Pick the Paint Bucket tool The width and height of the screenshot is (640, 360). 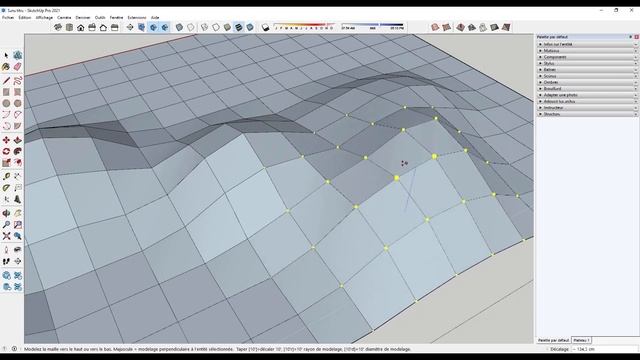6,67
